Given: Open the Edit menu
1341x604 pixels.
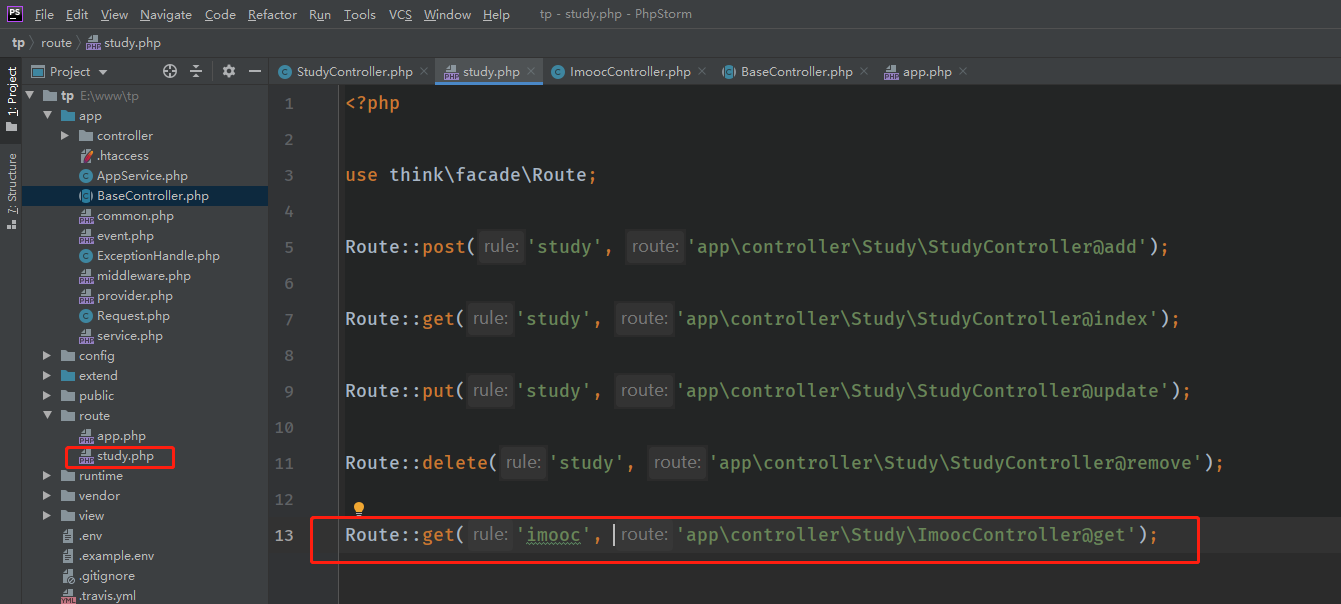Looking at the screenshot, I should (x=77, y=14).
